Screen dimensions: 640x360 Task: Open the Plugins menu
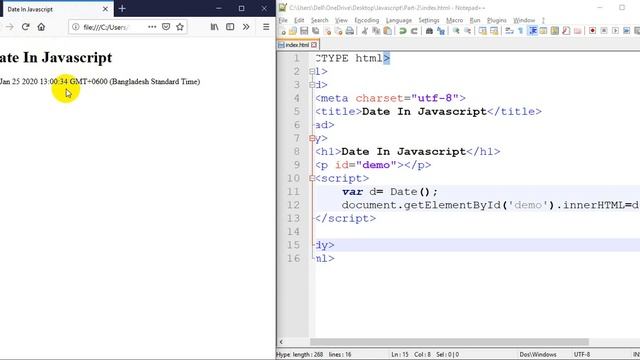coord(497,20)
